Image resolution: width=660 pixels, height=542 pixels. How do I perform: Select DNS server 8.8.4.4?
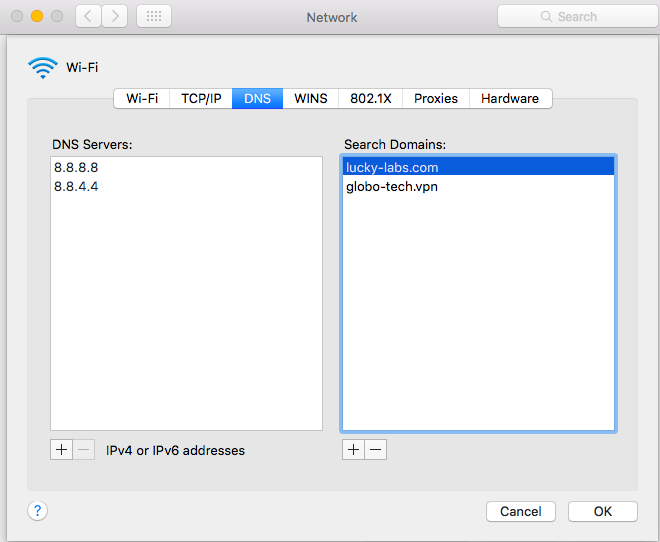[77, 187]
